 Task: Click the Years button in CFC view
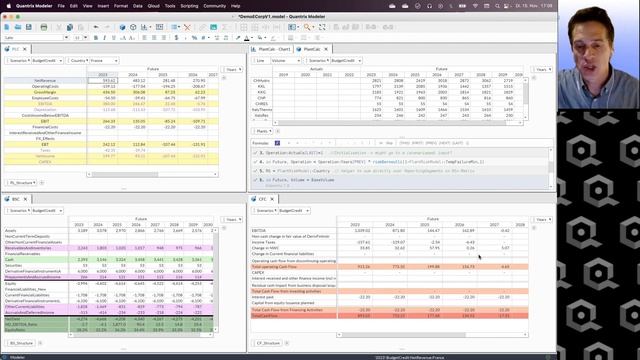542,220
